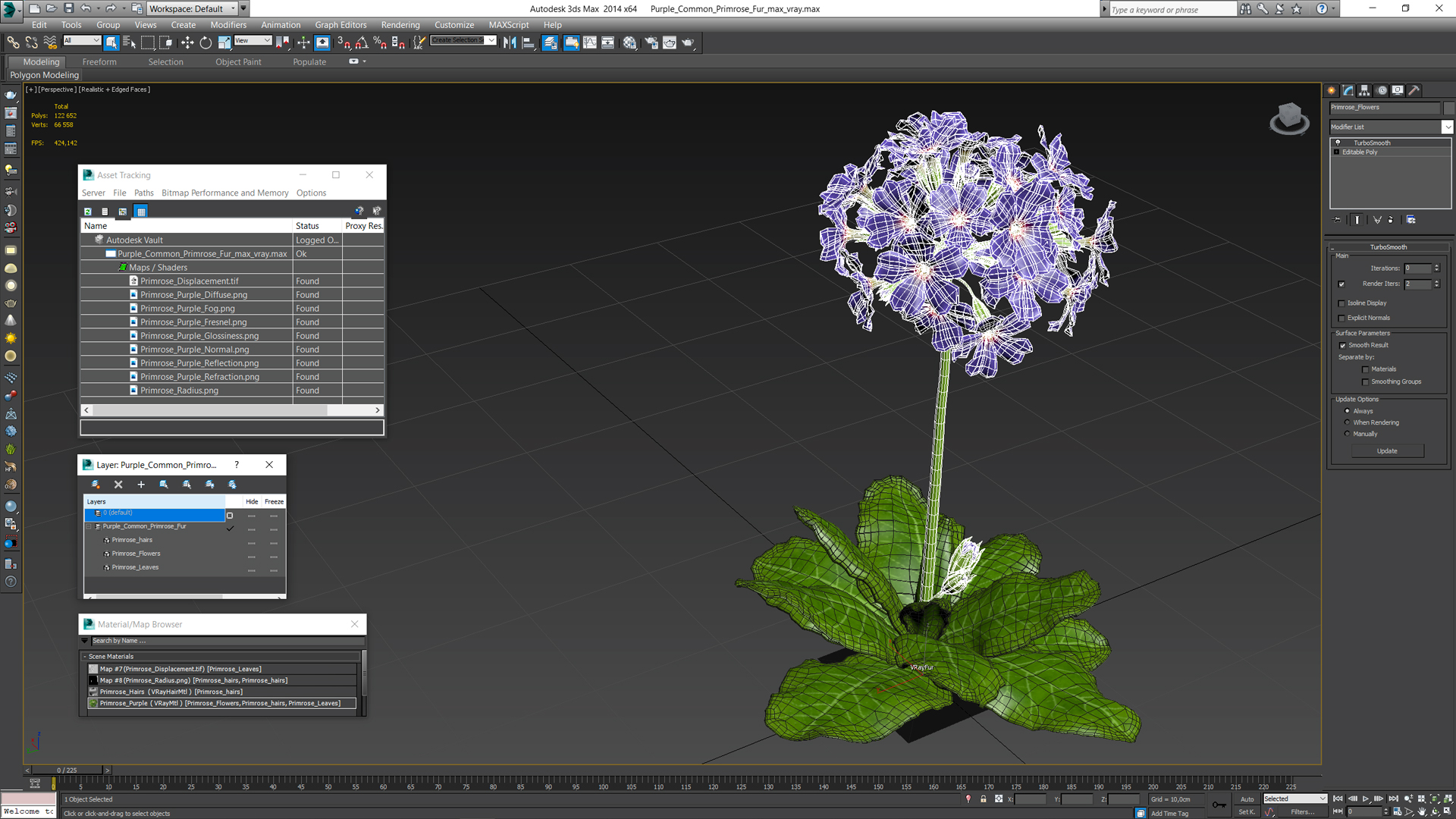The width and height of the screenshot is (1456, 819).
Task: Enable Smoothing Groups checkbox
Action: click(x=1366, y=382)
